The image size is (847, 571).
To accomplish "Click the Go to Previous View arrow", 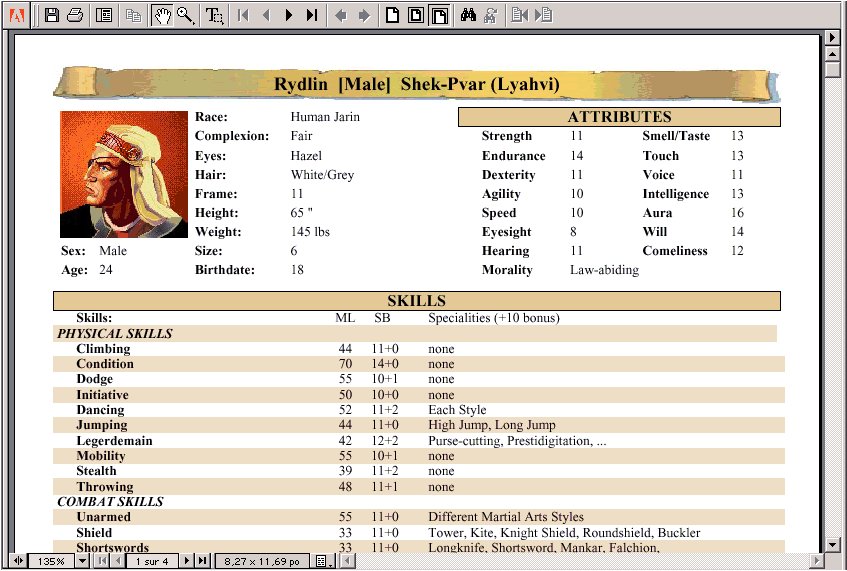I will coord(341,15).
